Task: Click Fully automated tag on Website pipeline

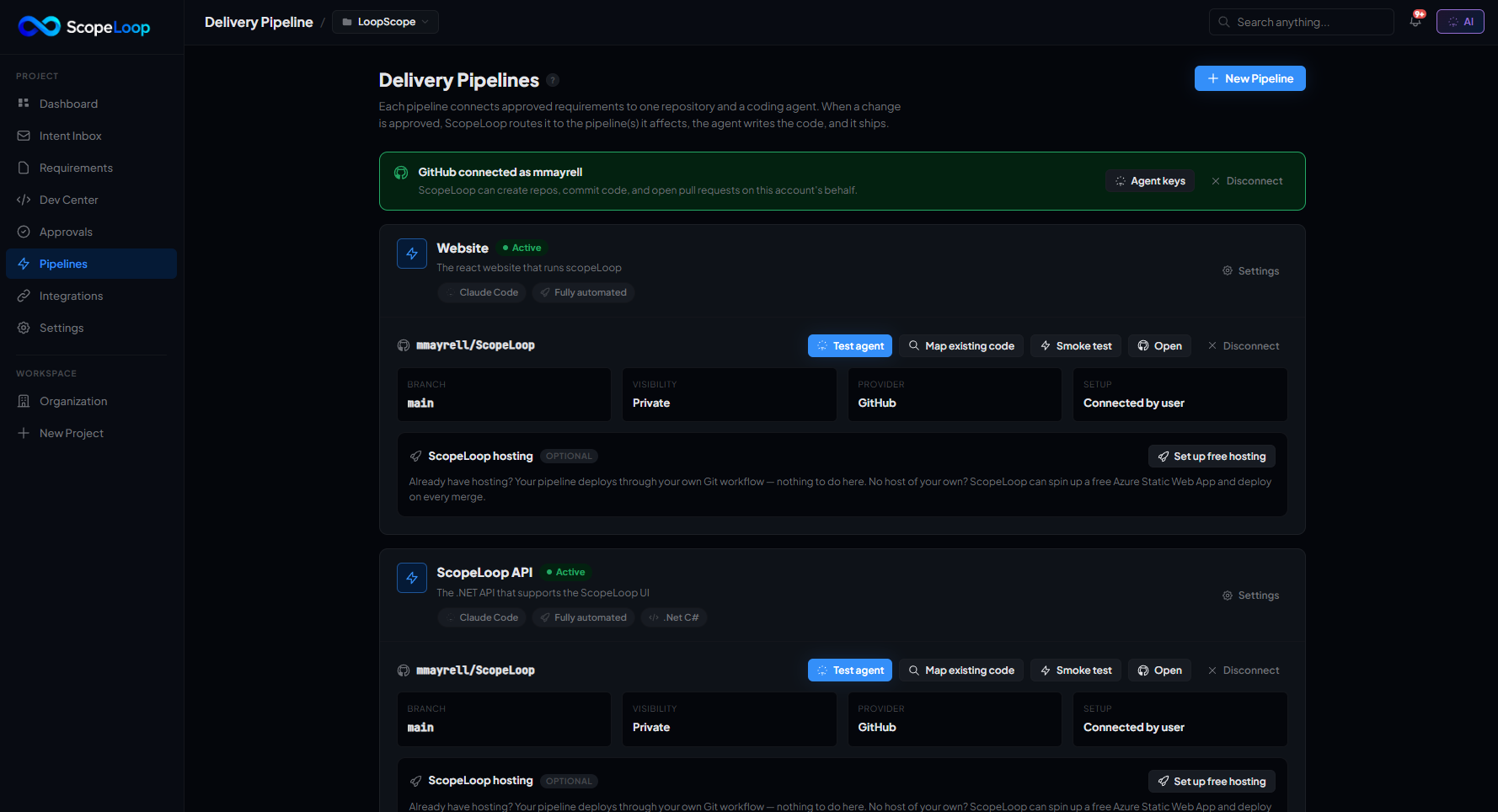Action: coord(583,292)
